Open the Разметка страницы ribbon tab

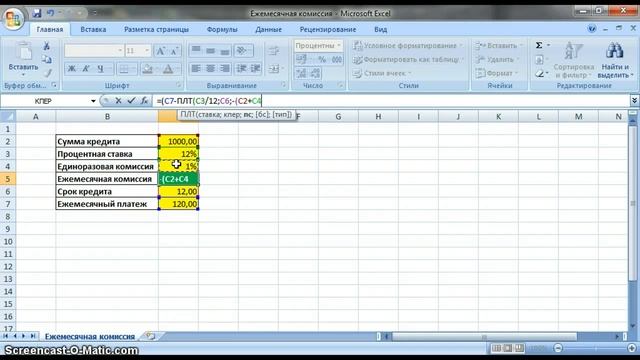coord(156,29)
